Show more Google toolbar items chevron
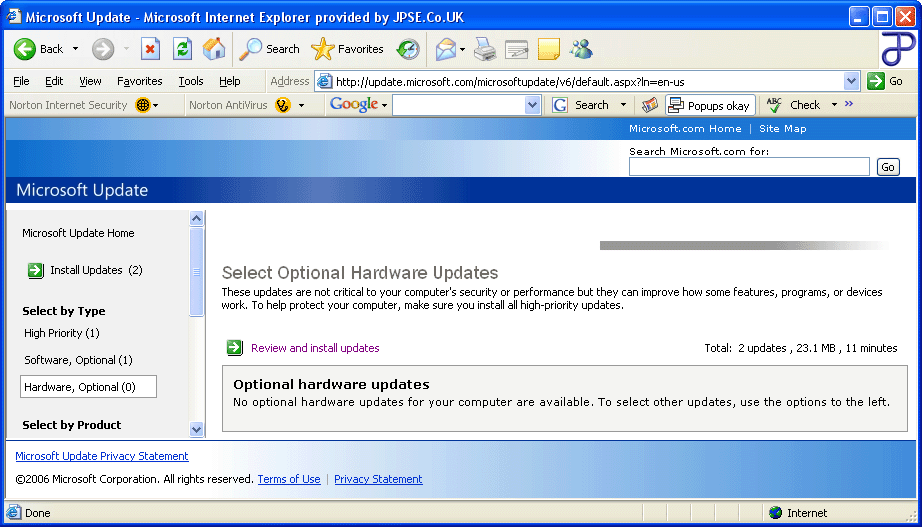This screenshot has width=922, height=527. (848, 104)
